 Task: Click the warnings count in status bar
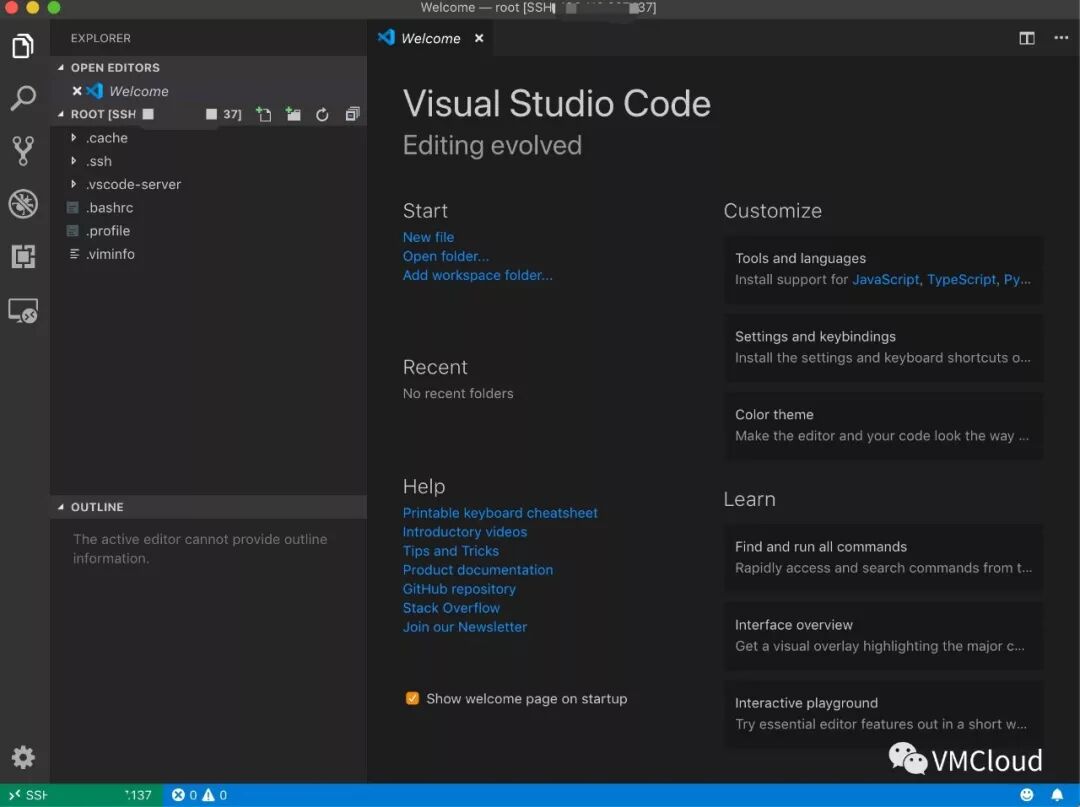(x=214, y=795)
